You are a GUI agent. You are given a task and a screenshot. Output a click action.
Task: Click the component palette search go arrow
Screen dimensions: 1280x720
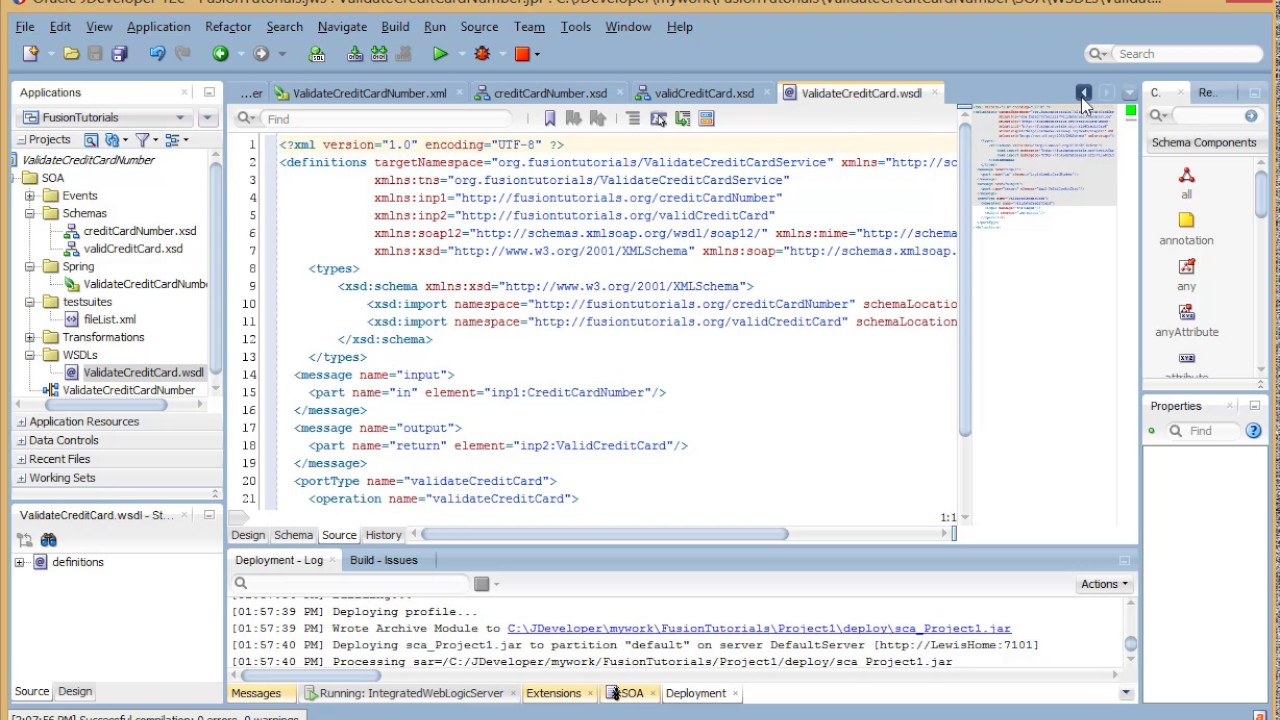point(1251,116)
